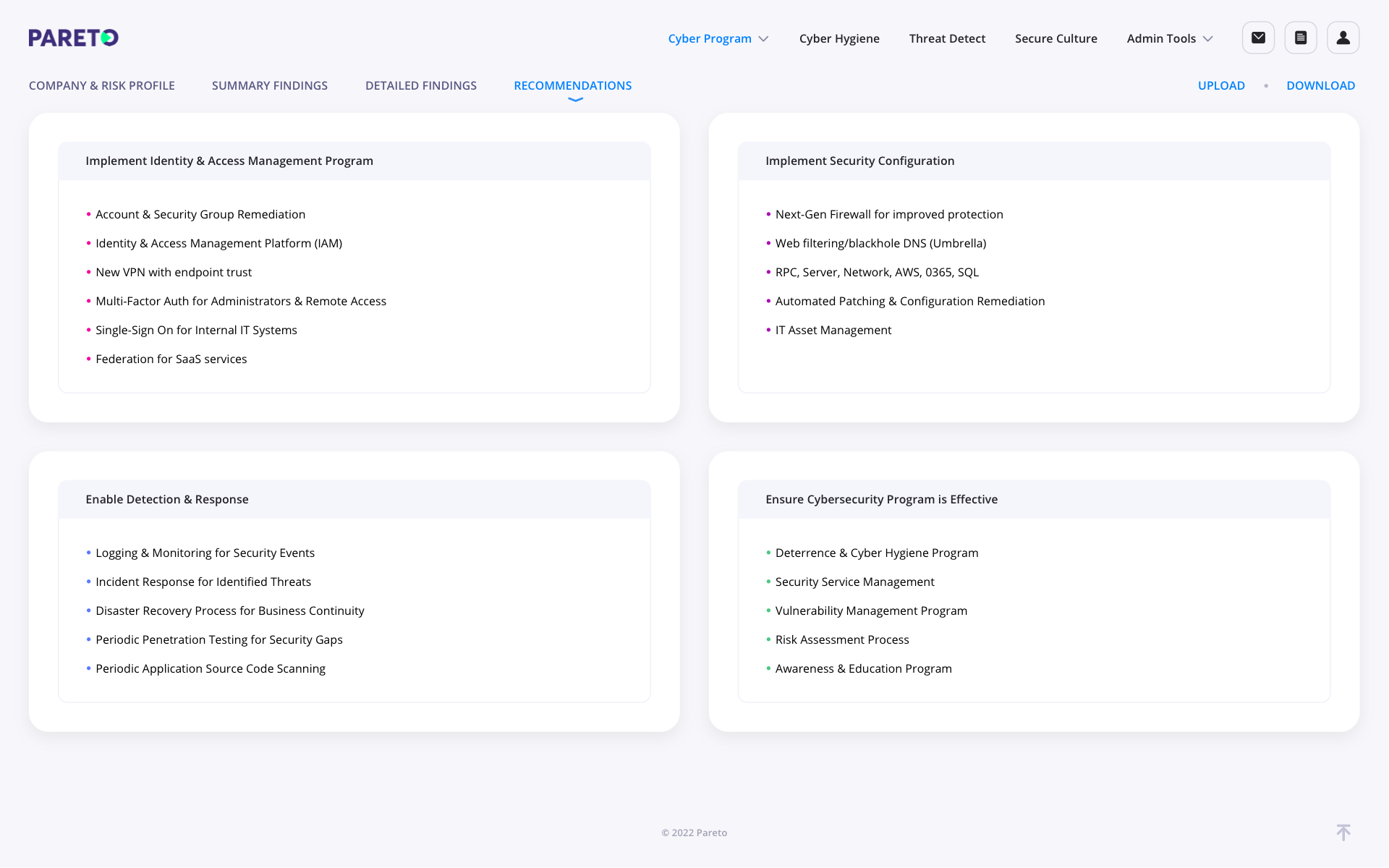Select New VPN with endpoint trust
The width and height of the screenshot is (1389, 868).
(x=174, y=272)
